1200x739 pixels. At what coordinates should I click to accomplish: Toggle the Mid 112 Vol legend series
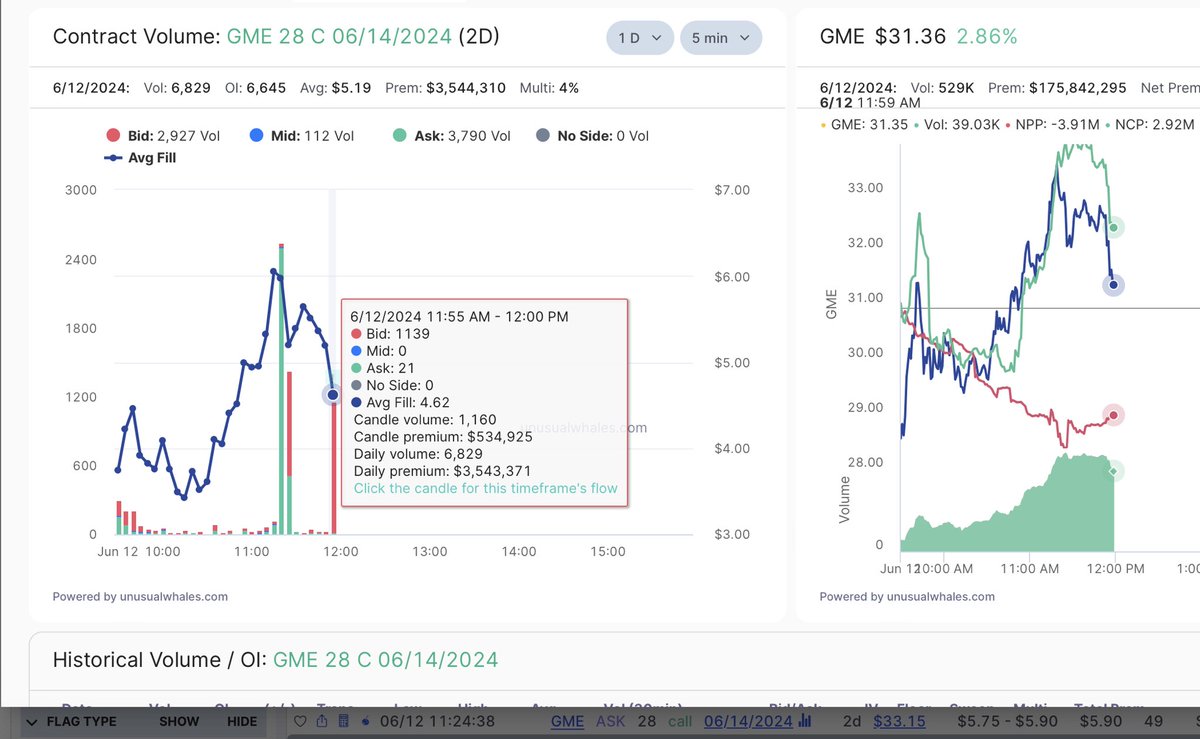pos(302,135)
